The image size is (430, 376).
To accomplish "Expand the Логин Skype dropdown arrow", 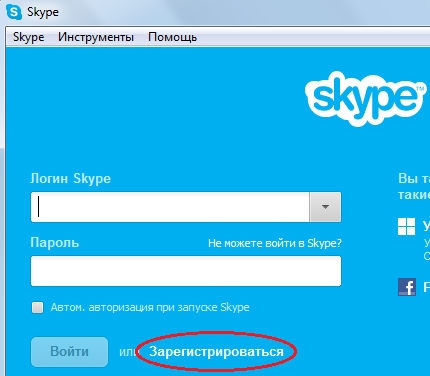I will coord(325,207).
